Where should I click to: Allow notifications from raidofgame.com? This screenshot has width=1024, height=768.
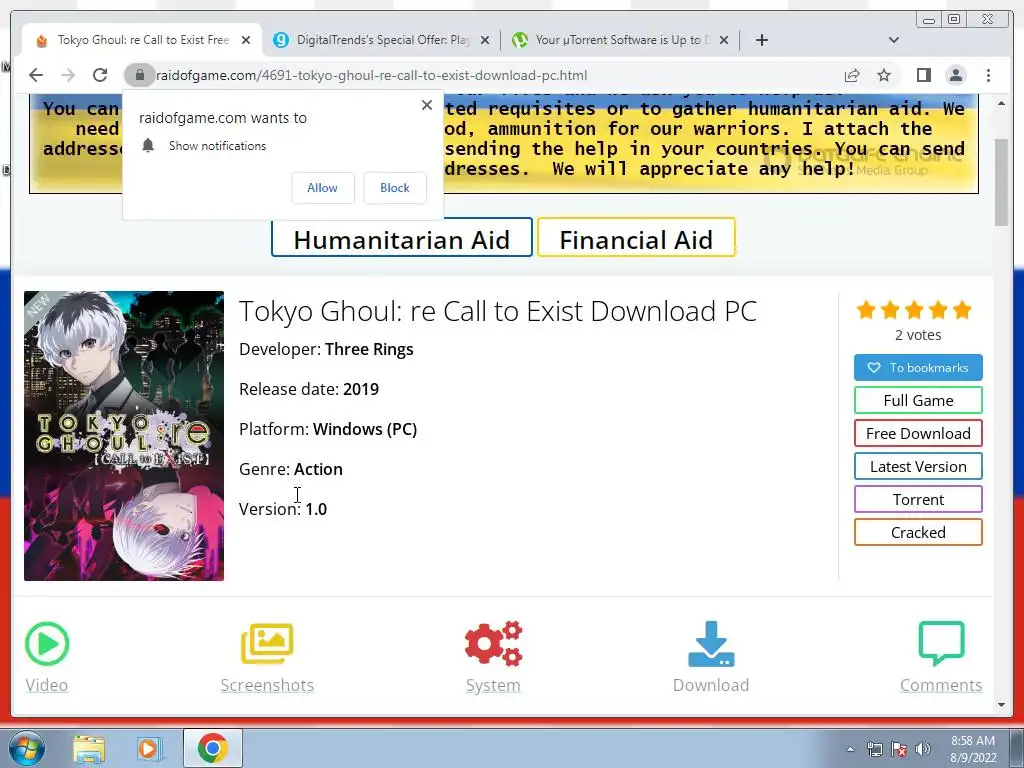coord(323,188)
